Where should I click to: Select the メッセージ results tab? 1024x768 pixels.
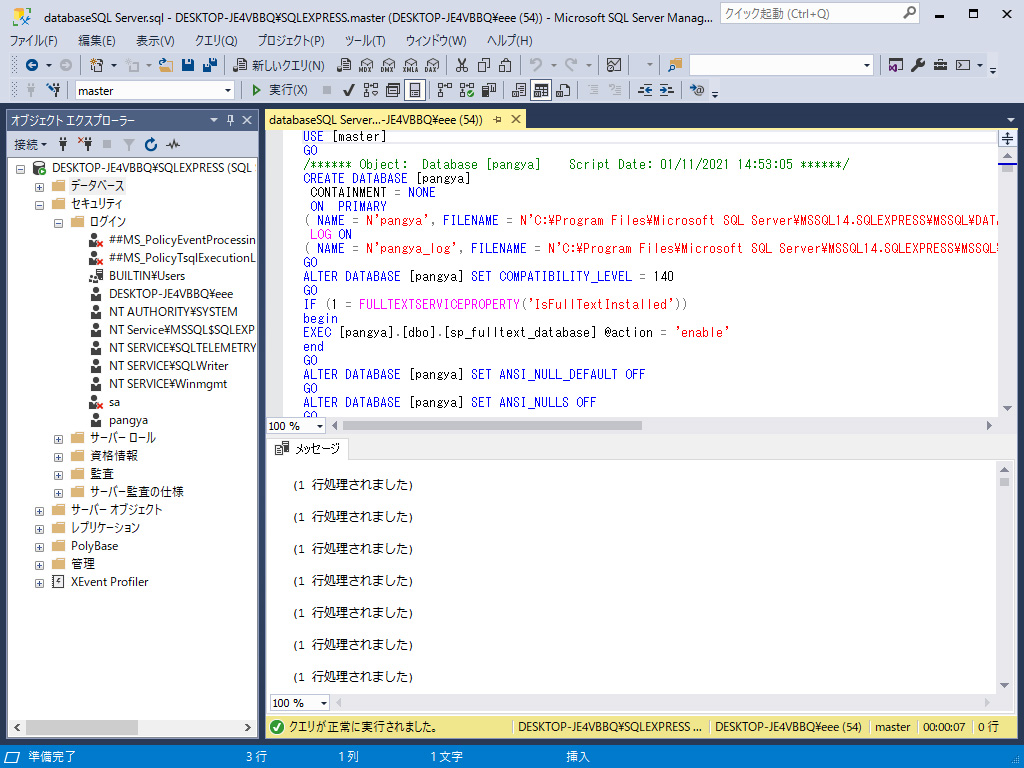[308, 449]
